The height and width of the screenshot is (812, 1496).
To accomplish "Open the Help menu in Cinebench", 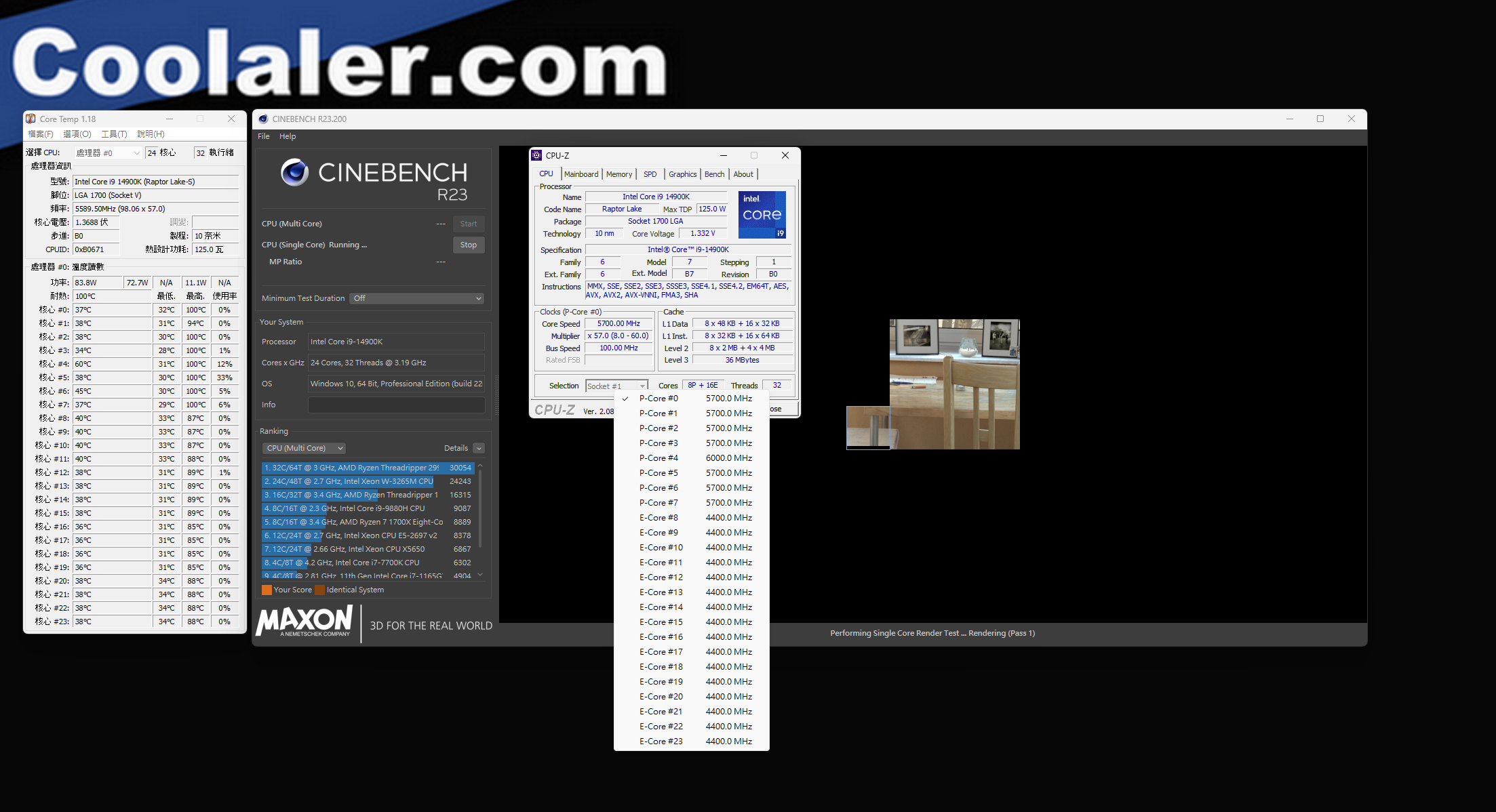I will pyautogui.click(x=288, y=136).
